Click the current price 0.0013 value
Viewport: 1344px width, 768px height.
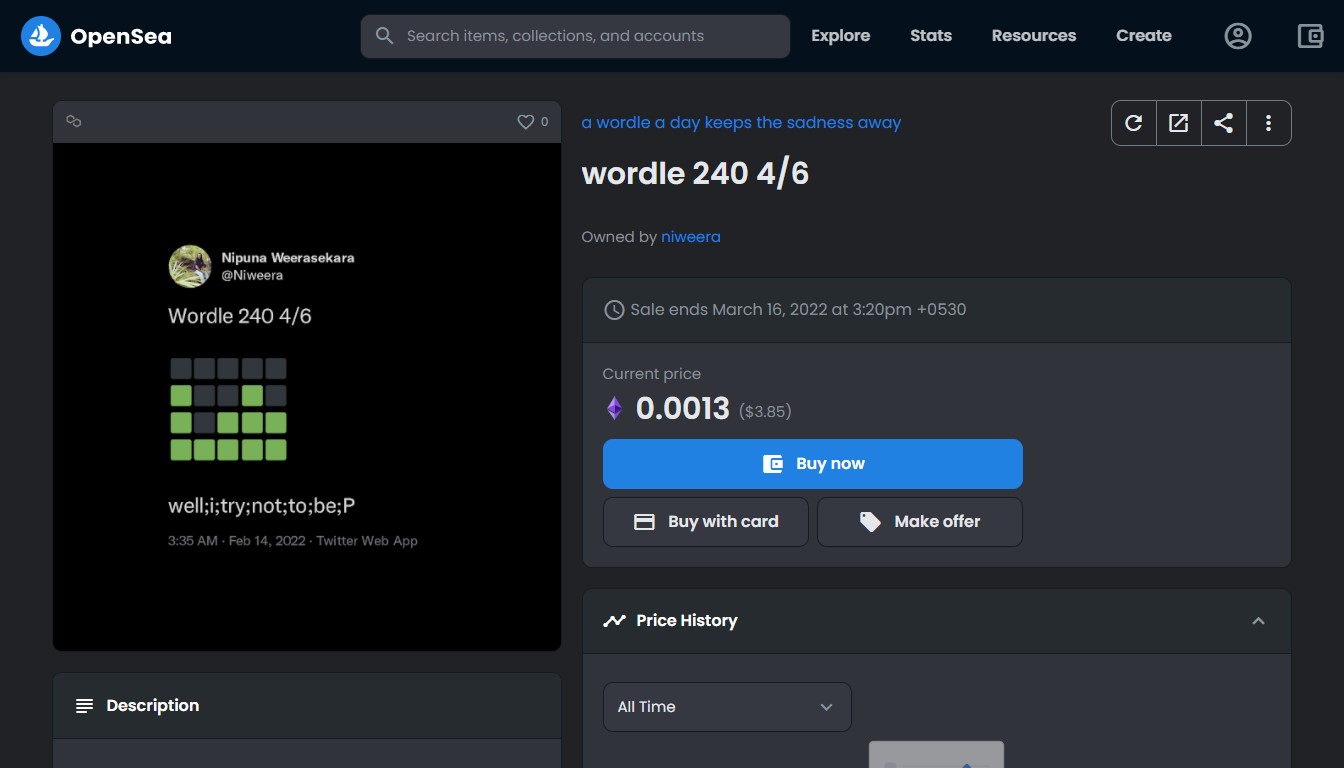tap(683, 408)
